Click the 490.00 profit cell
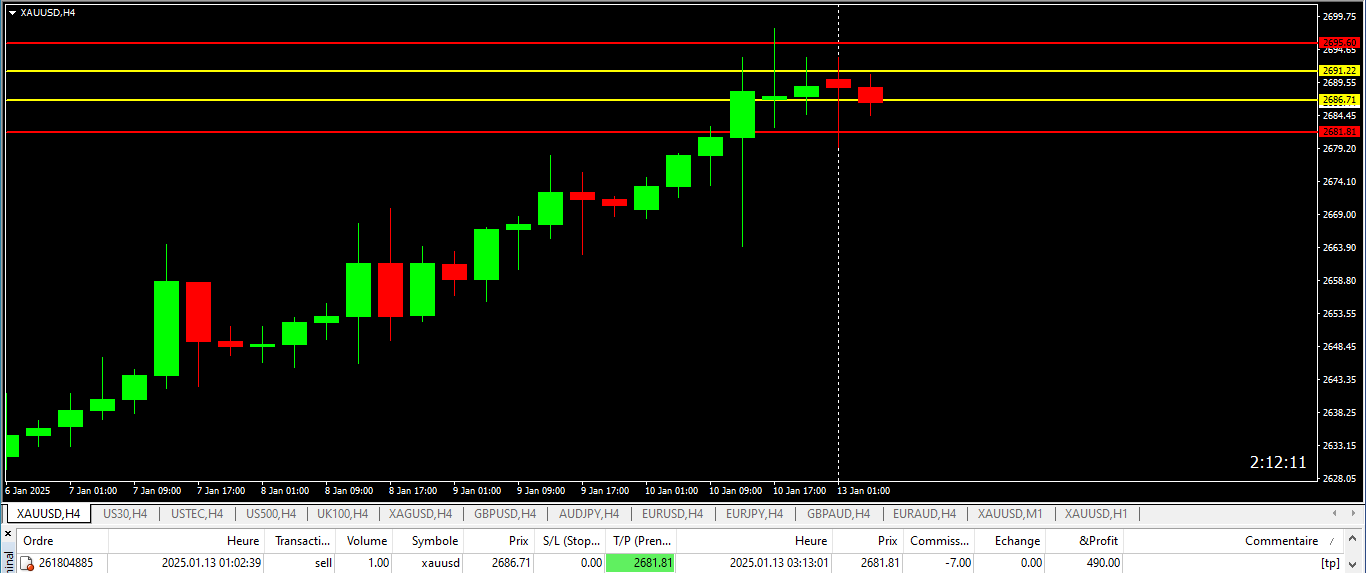This screenshot has width=1366, height=573. 1103,563
